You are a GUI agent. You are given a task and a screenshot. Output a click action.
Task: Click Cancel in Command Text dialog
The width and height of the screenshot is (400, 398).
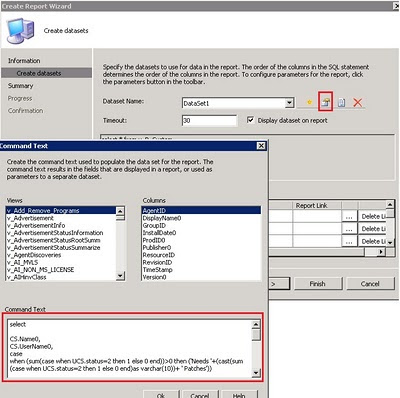tap(200, 395)
